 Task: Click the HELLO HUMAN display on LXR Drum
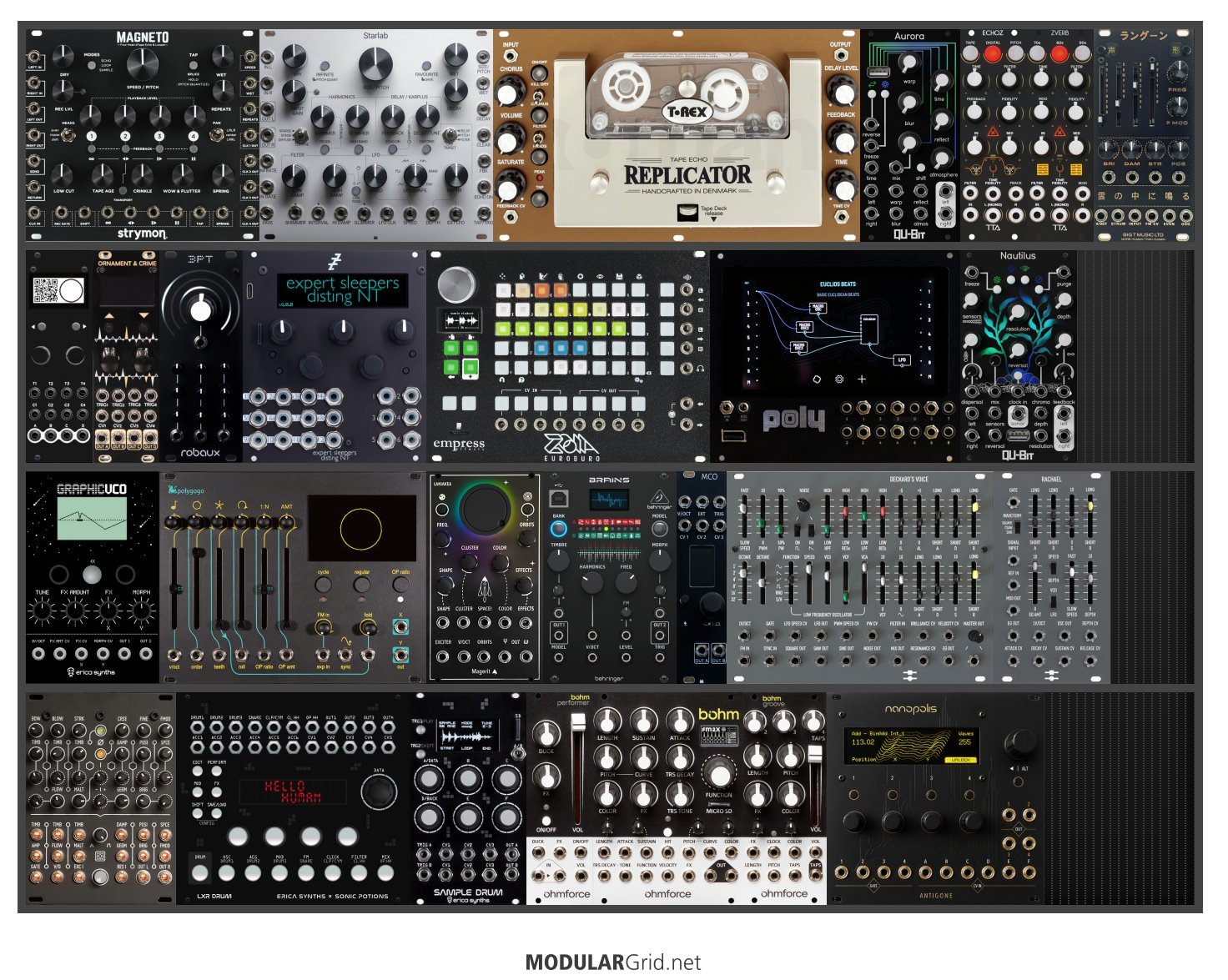coord(292,792)
